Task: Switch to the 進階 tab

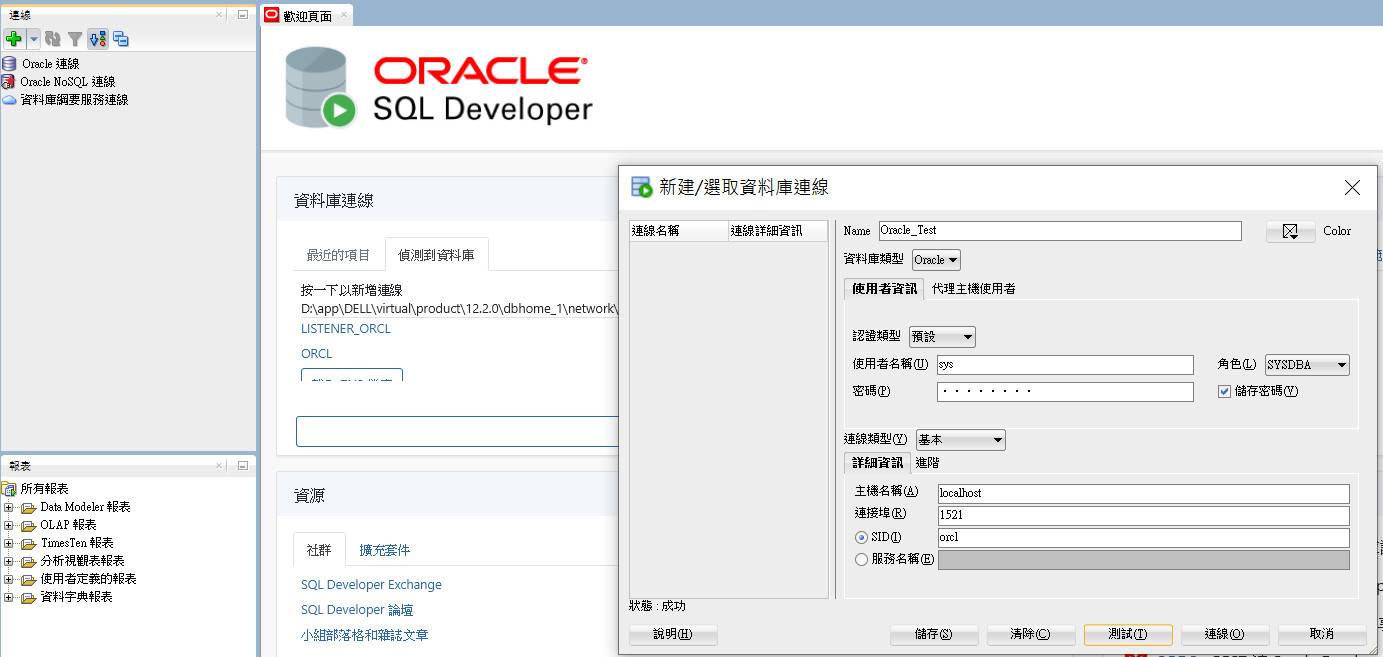Action: 927,463
